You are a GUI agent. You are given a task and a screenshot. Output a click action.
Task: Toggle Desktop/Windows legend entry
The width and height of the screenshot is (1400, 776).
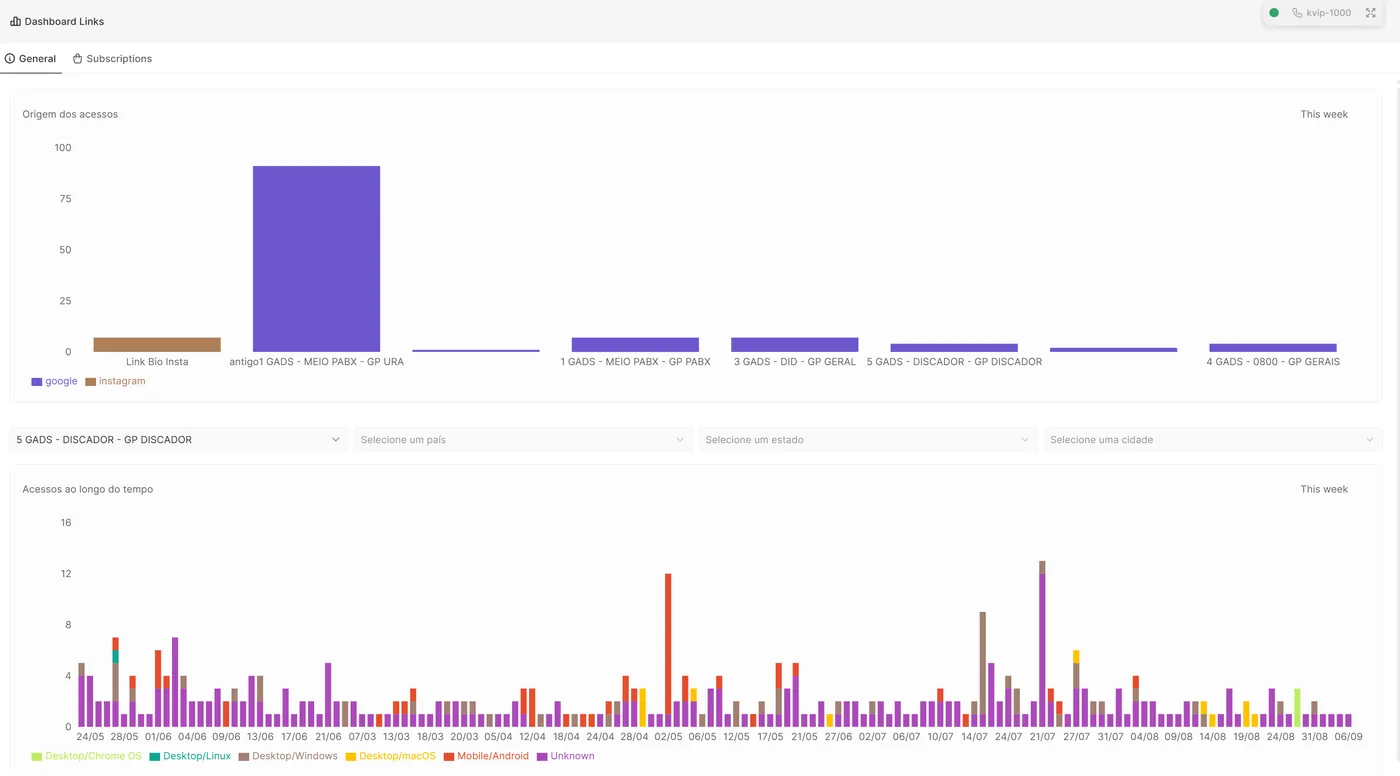point(288,756)
